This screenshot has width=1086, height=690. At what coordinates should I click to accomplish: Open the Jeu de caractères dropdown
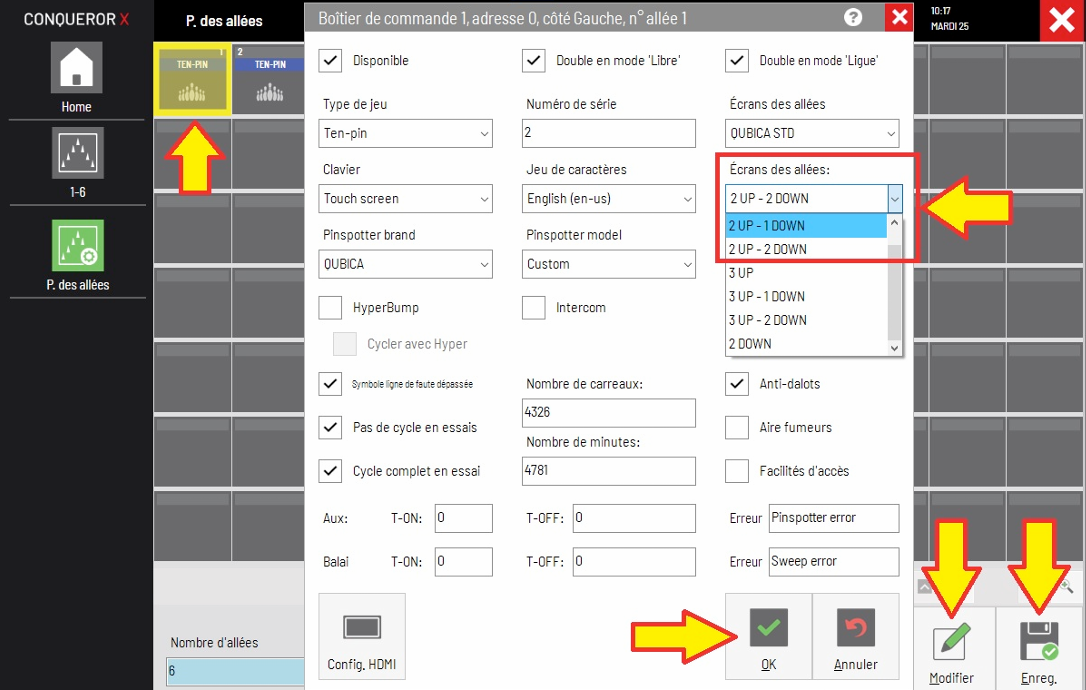(x=609, y=199)
